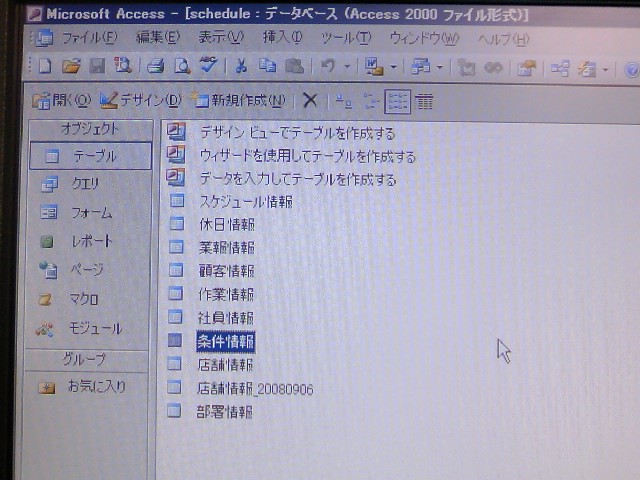This screenshot has height=480, width=640.
Task: Switch to Large Icons view
Action: (x=344, y=101)
